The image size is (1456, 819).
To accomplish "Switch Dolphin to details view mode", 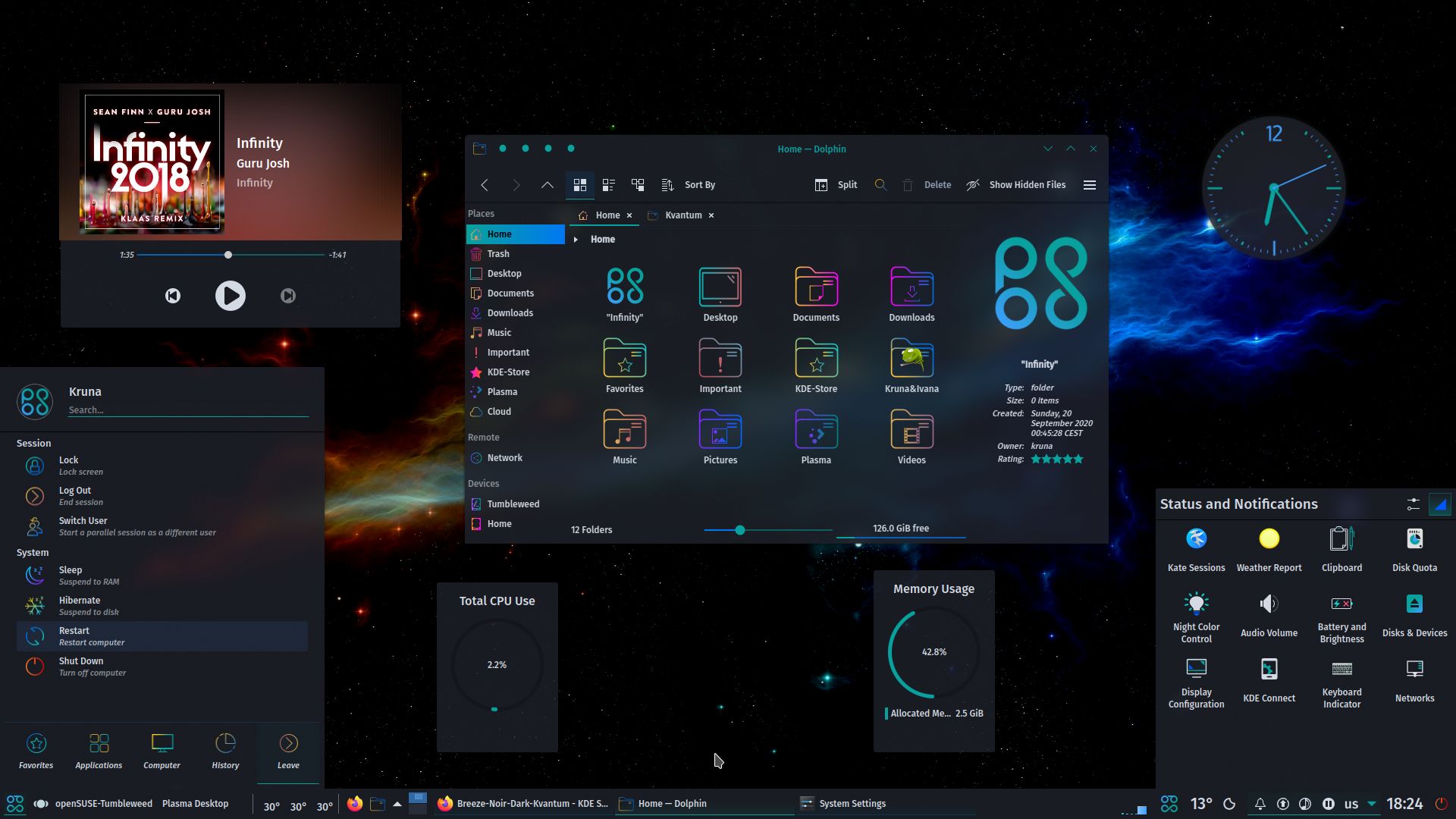I will point(608,184).
